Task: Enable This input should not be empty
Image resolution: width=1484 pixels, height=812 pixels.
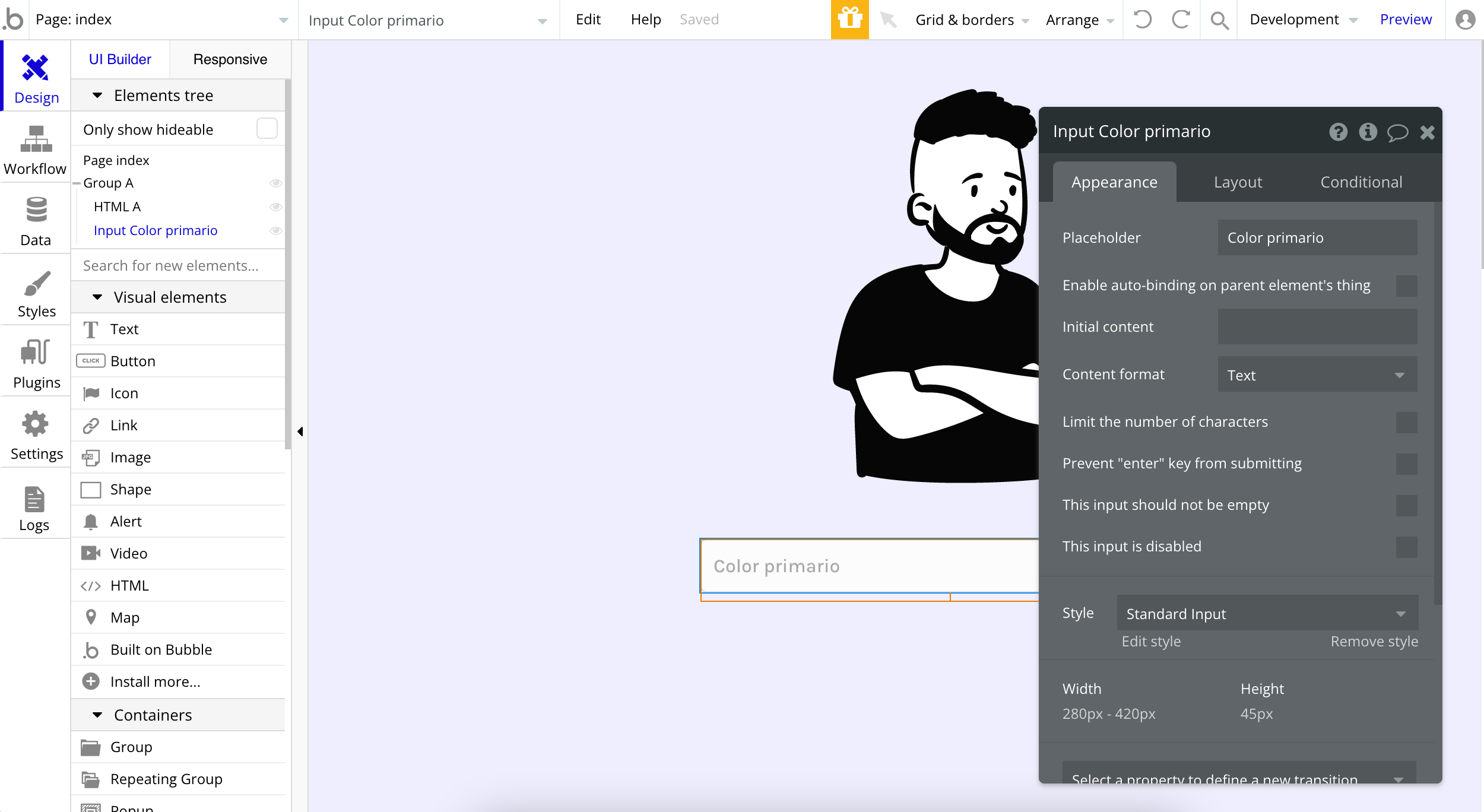Action: click(x=1406, y=505)
